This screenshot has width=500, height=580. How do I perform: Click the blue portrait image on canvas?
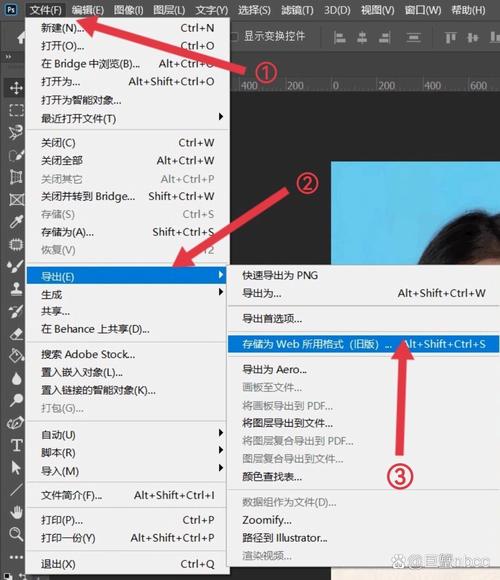click(x=415, y=213)
